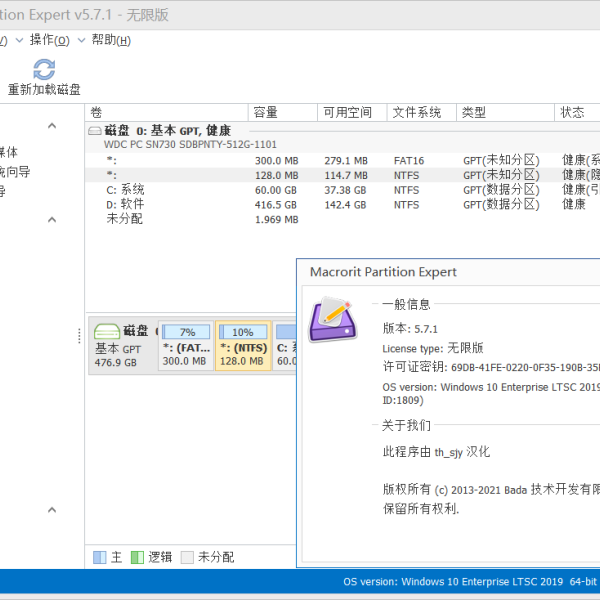Sort by the 可用空间 column header
The image size is (600, 600).
pos(352,112)
